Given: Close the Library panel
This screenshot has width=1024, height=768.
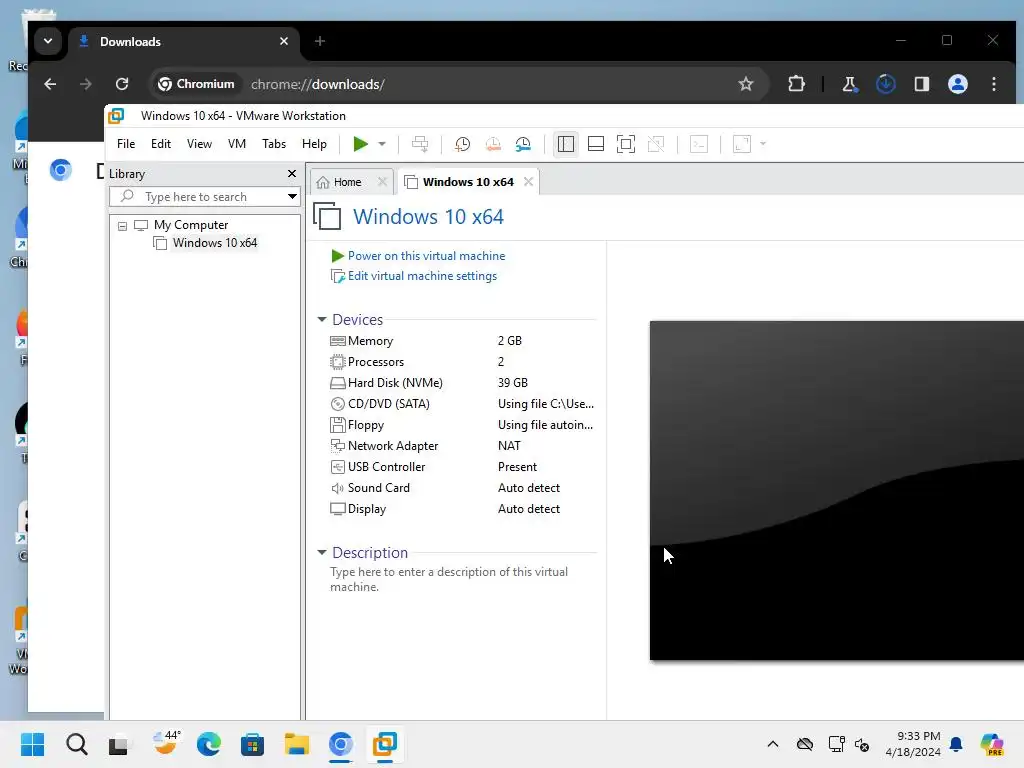Looking at the screenshot, I should [x=292, y=173].
